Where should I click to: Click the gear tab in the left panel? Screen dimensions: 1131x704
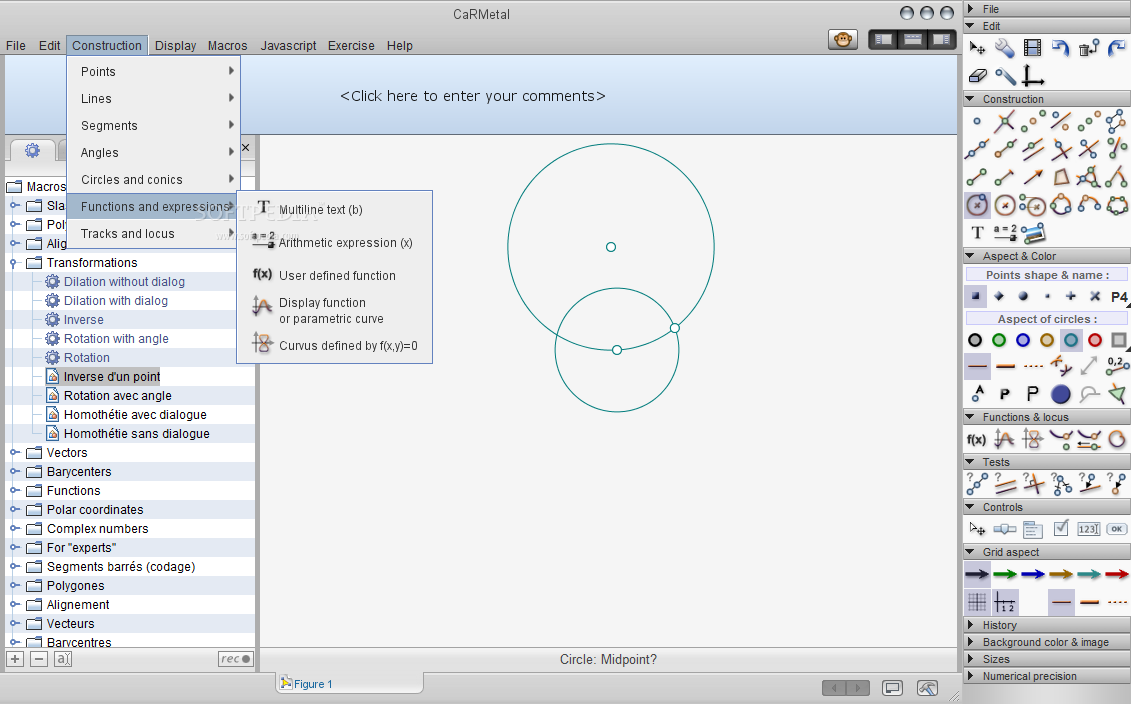click(x=32, y=151)
